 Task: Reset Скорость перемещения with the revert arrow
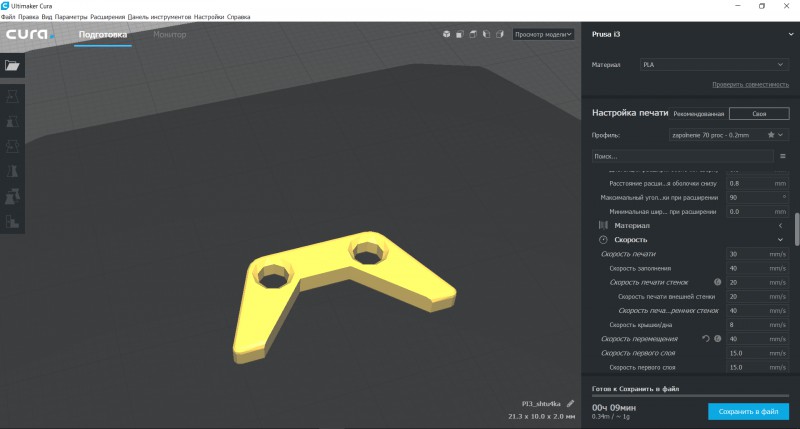[x=706, y=339]
